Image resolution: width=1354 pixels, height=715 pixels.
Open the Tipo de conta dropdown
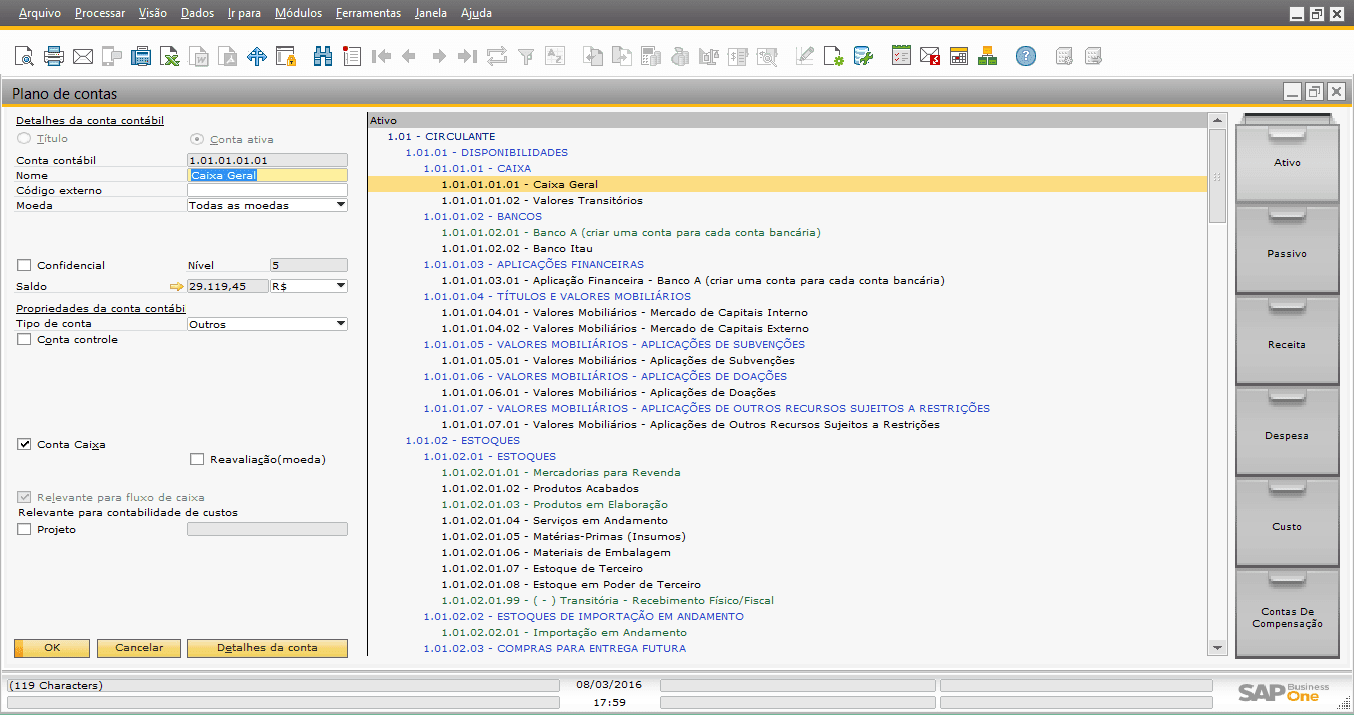tap(341, 324)
